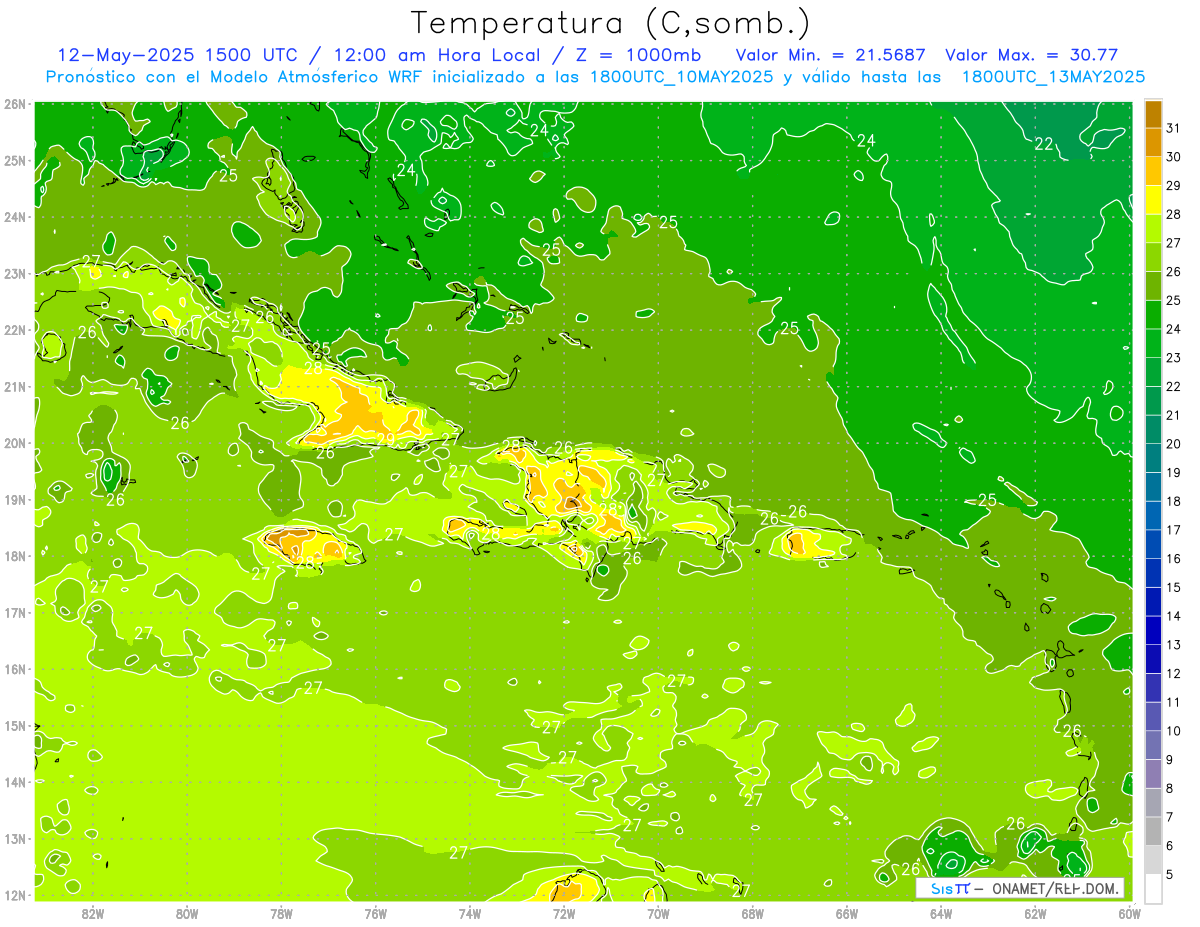Image resolution: width=1200 pixels, height=927 pixels.
Task: Click the 76W longitude axis label
Action: pos(376,913)
